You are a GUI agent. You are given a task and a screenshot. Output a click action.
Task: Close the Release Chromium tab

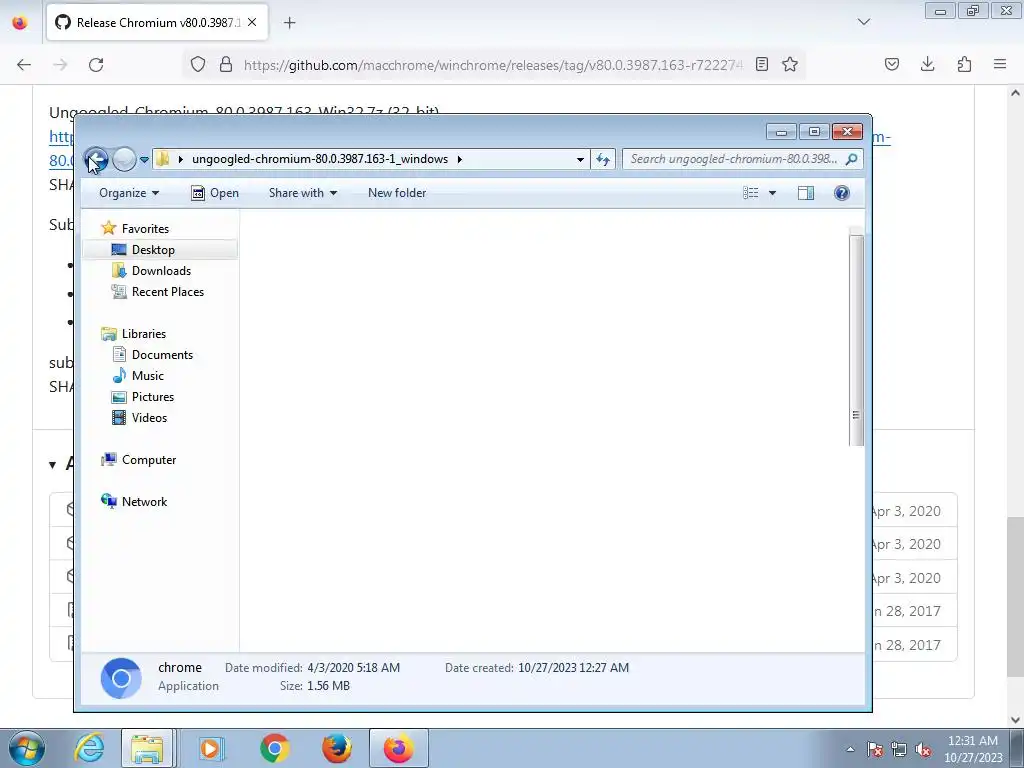coord(252,22)
